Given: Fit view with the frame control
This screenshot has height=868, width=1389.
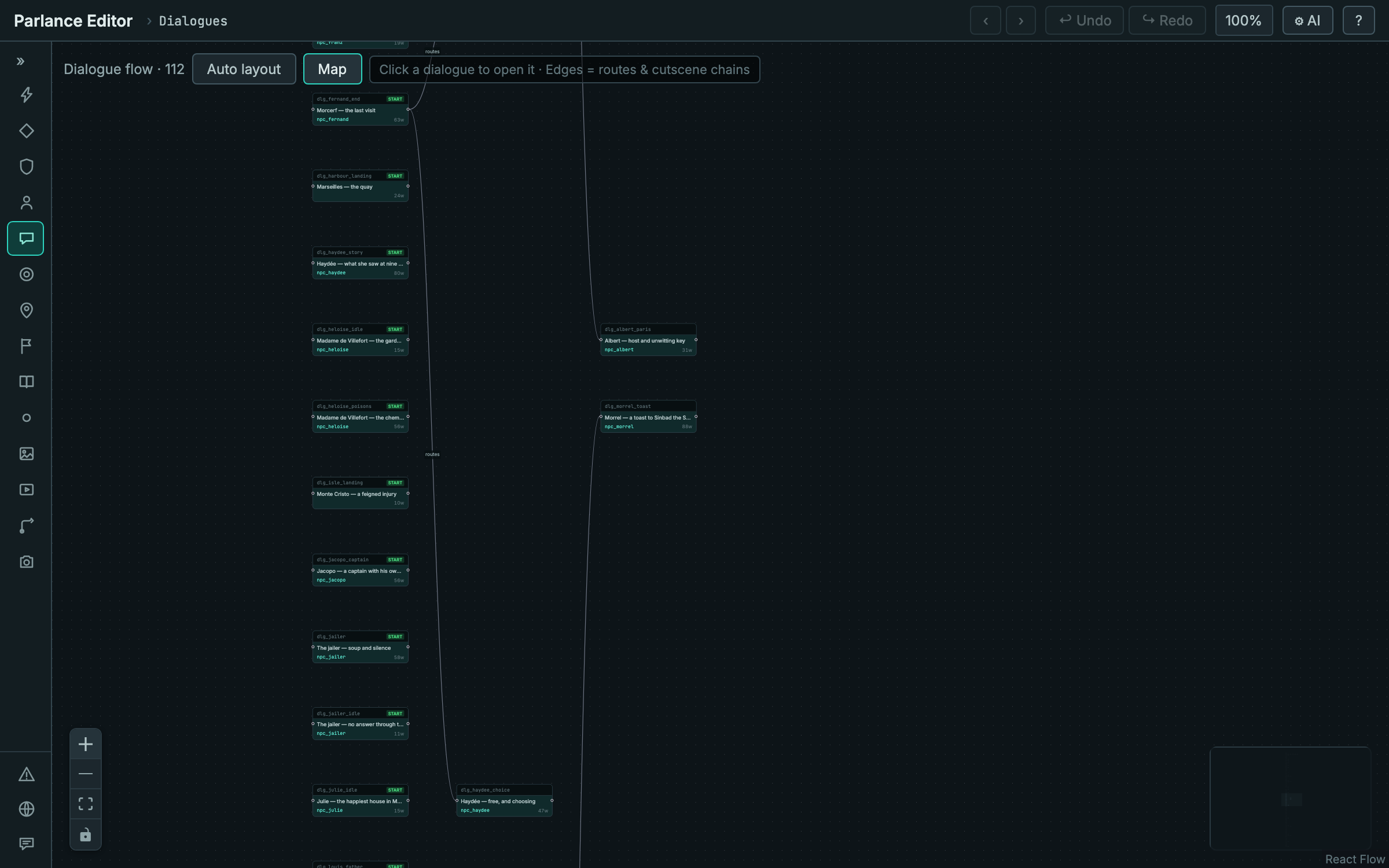Looking at the screenshot, I should 86,804.
